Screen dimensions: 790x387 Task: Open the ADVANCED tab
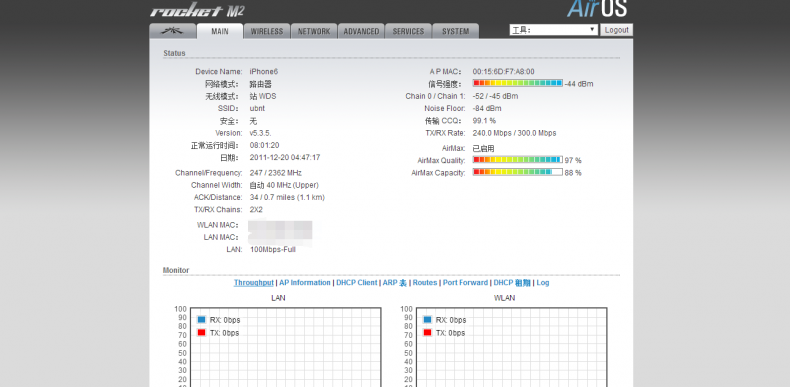361,31
